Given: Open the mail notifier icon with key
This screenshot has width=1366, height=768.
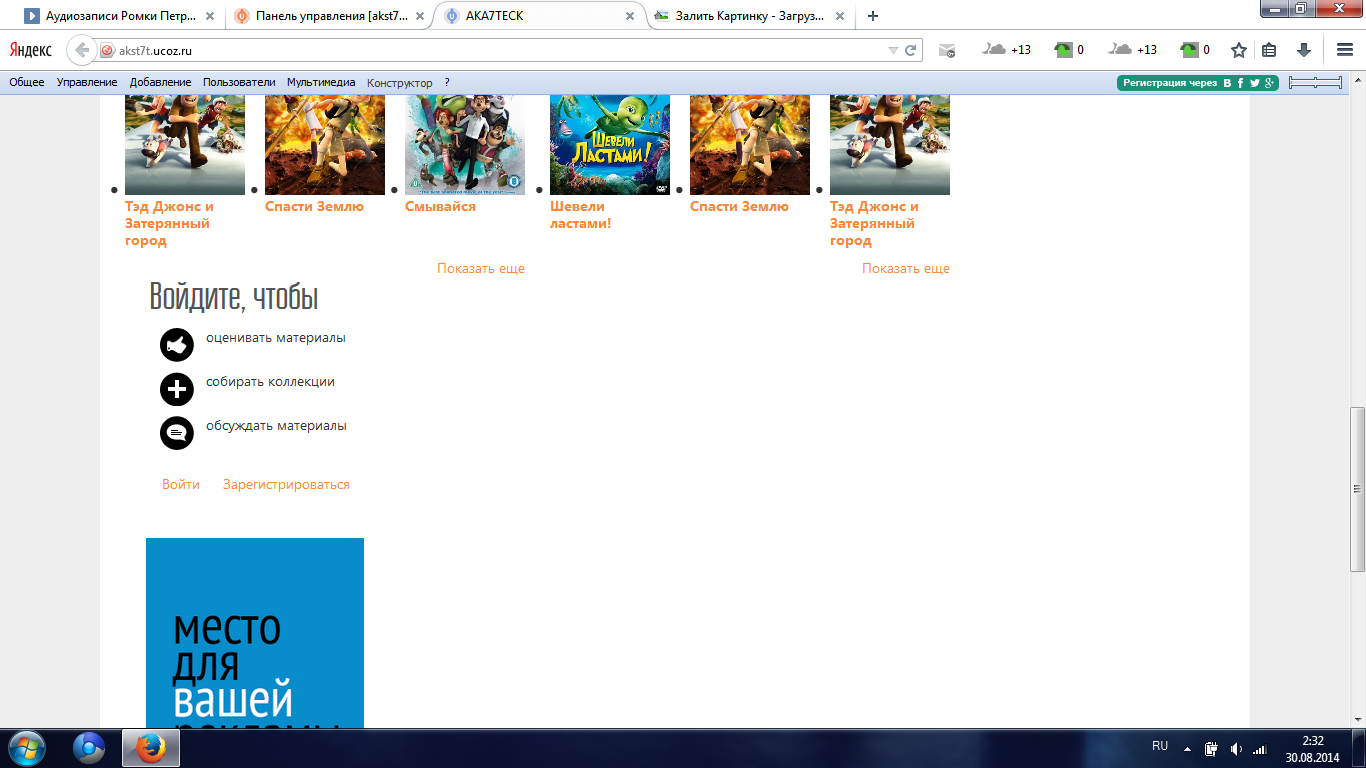Looking at the screenshot, I should 946,50.
